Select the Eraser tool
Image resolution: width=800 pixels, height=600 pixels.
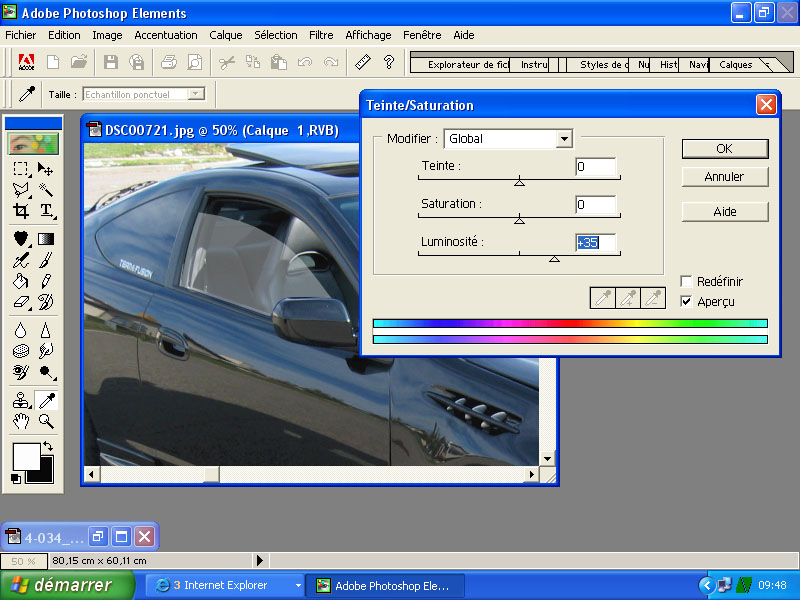click(x=20, y=302)
